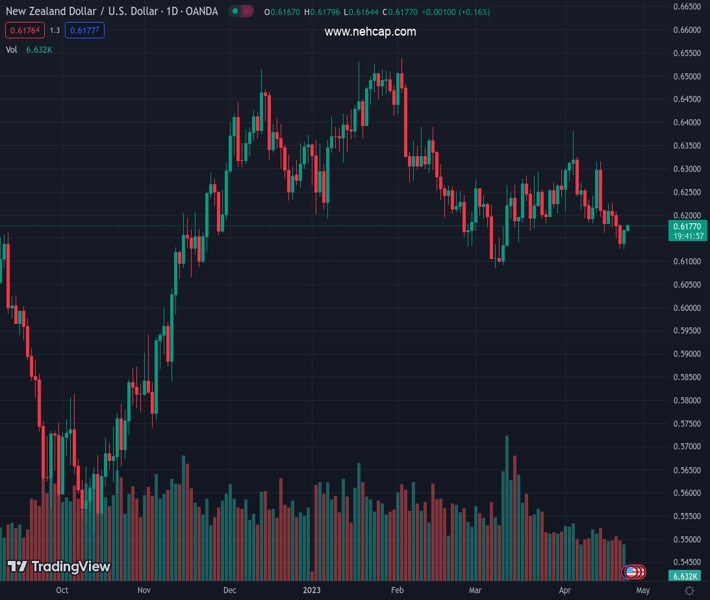Image resolution: width=710 pixels, height=600 pixels.
Task: Click the US flag economic event marker
Action: (633, 572)
